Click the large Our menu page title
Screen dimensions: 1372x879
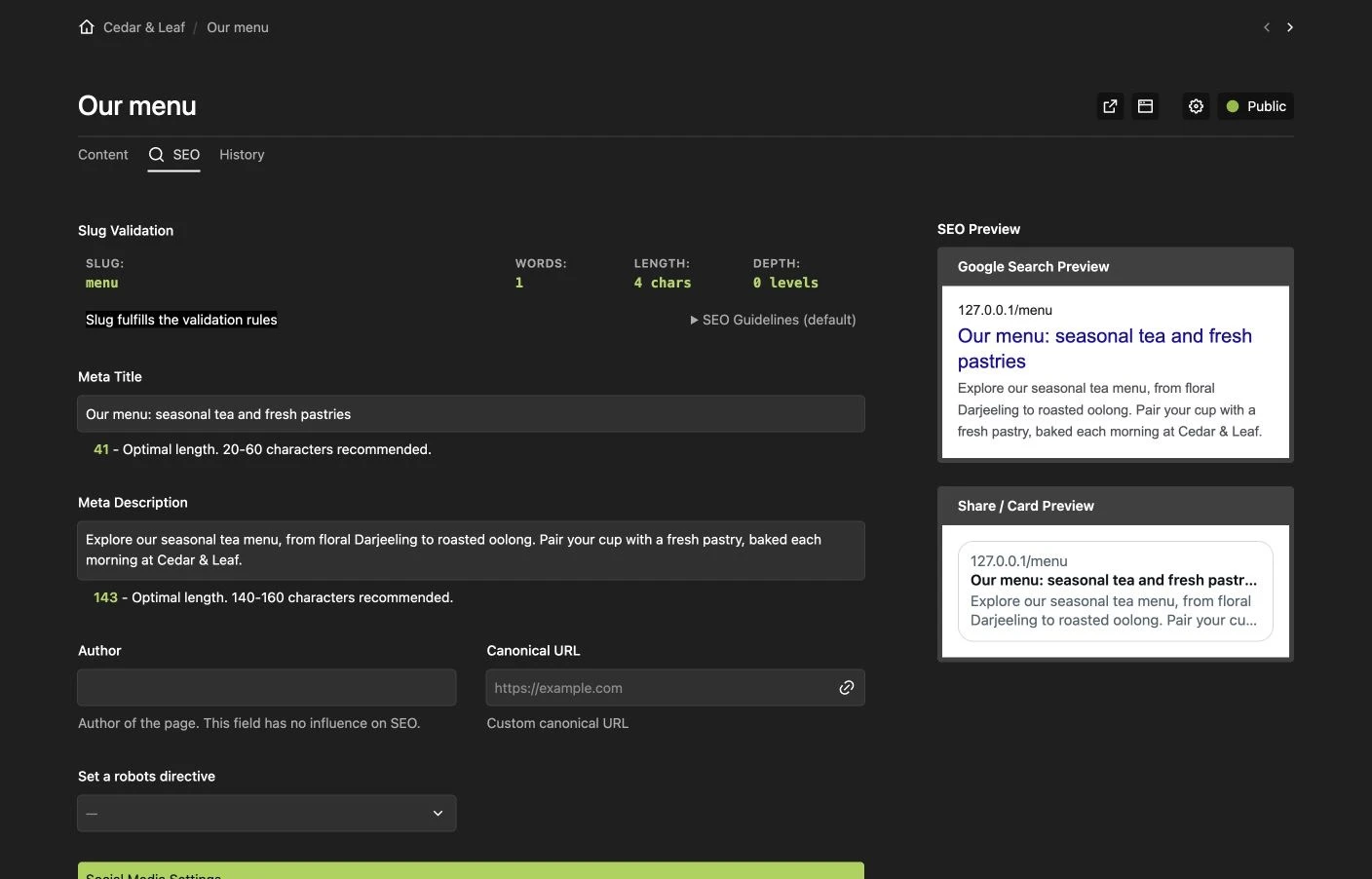137,106
